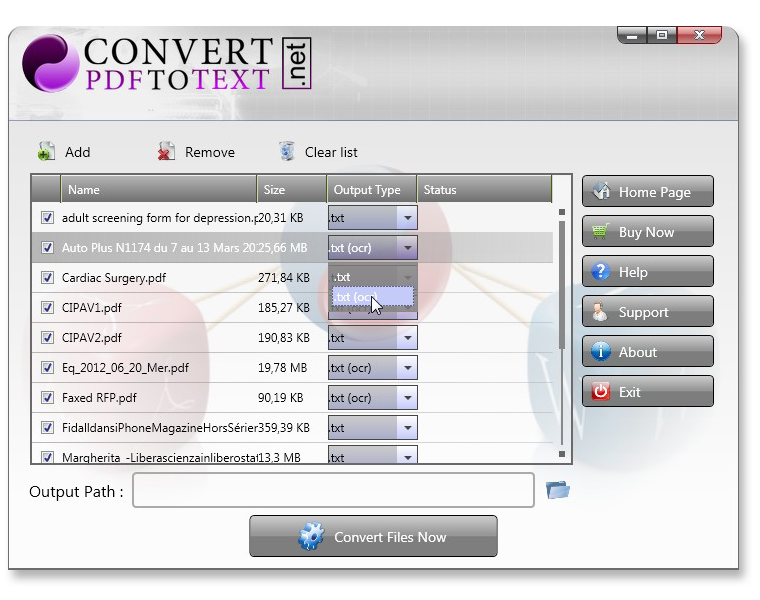Sort by the Size column header
The image size is (760, 600).
point(291,189)
